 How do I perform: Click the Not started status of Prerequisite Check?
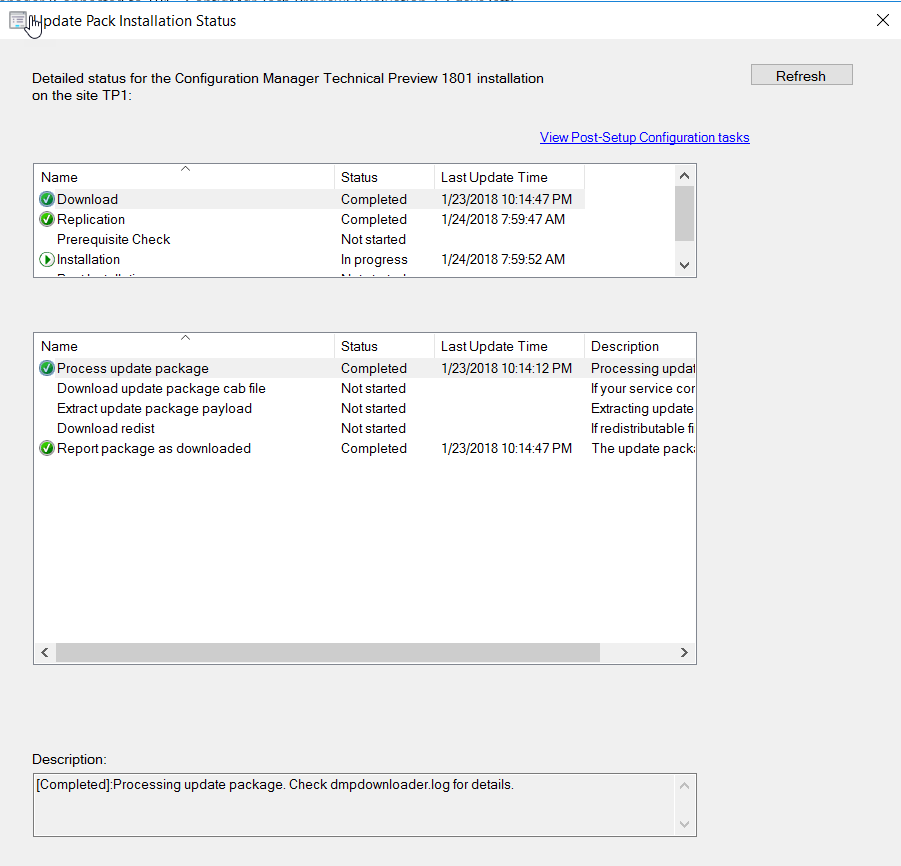pos(374,240)
